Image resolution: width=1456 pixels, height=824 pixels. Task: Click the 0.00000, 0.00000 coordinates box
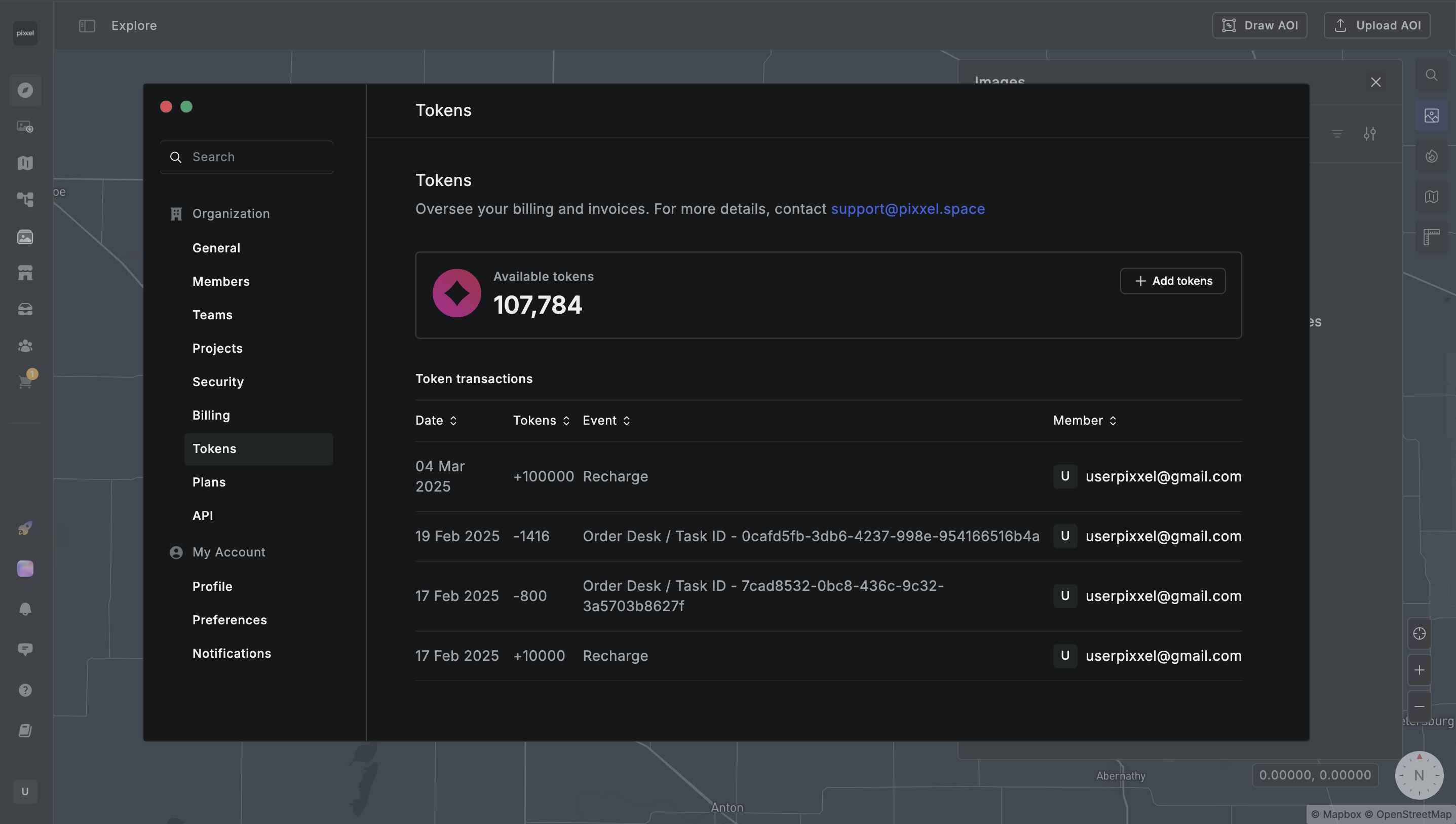coord(1315,775)
